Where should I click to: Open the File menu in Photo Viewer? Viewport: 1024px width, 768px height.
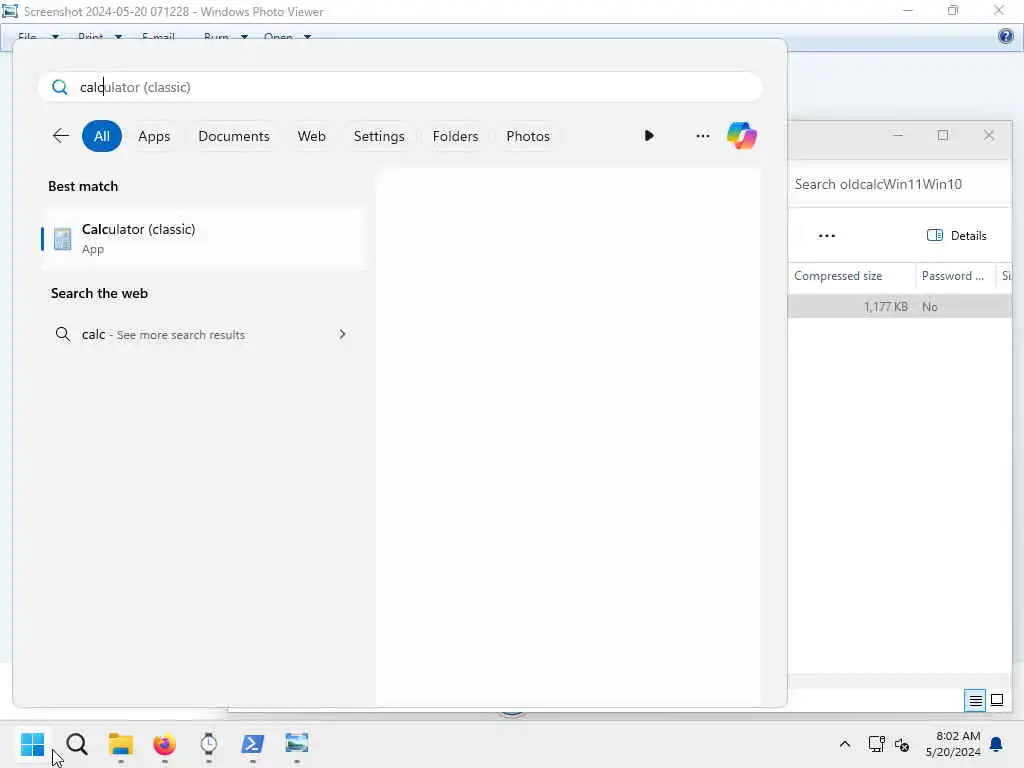click(x=38, y=37)
